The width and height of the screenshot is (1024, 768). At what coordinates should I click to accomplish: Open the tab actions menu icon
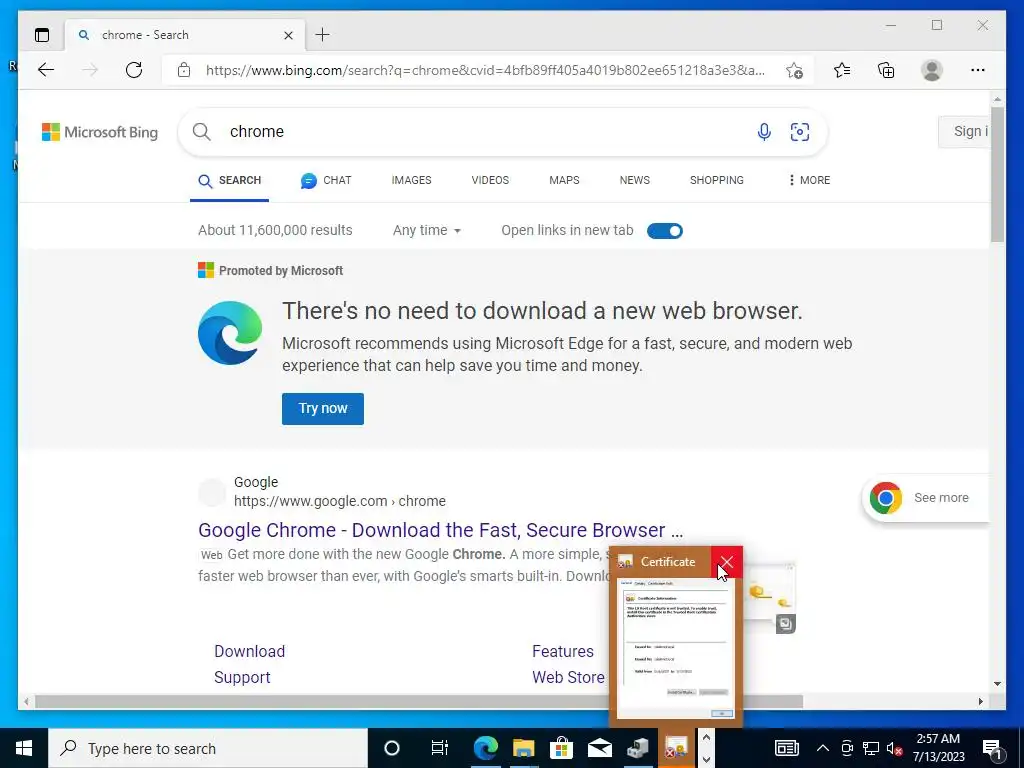click(42, 35)
